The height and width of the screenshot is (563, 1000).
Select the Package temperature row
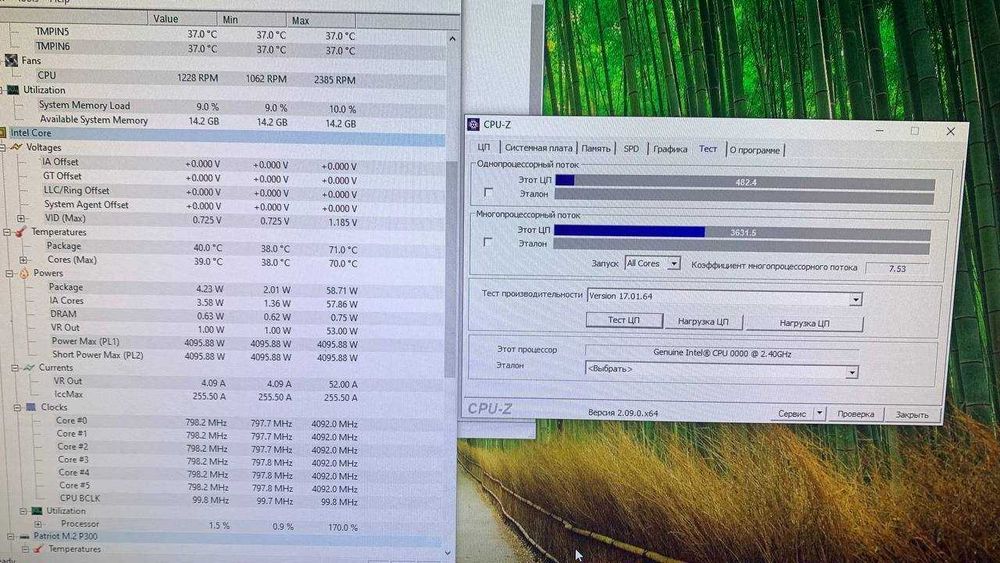223,247
